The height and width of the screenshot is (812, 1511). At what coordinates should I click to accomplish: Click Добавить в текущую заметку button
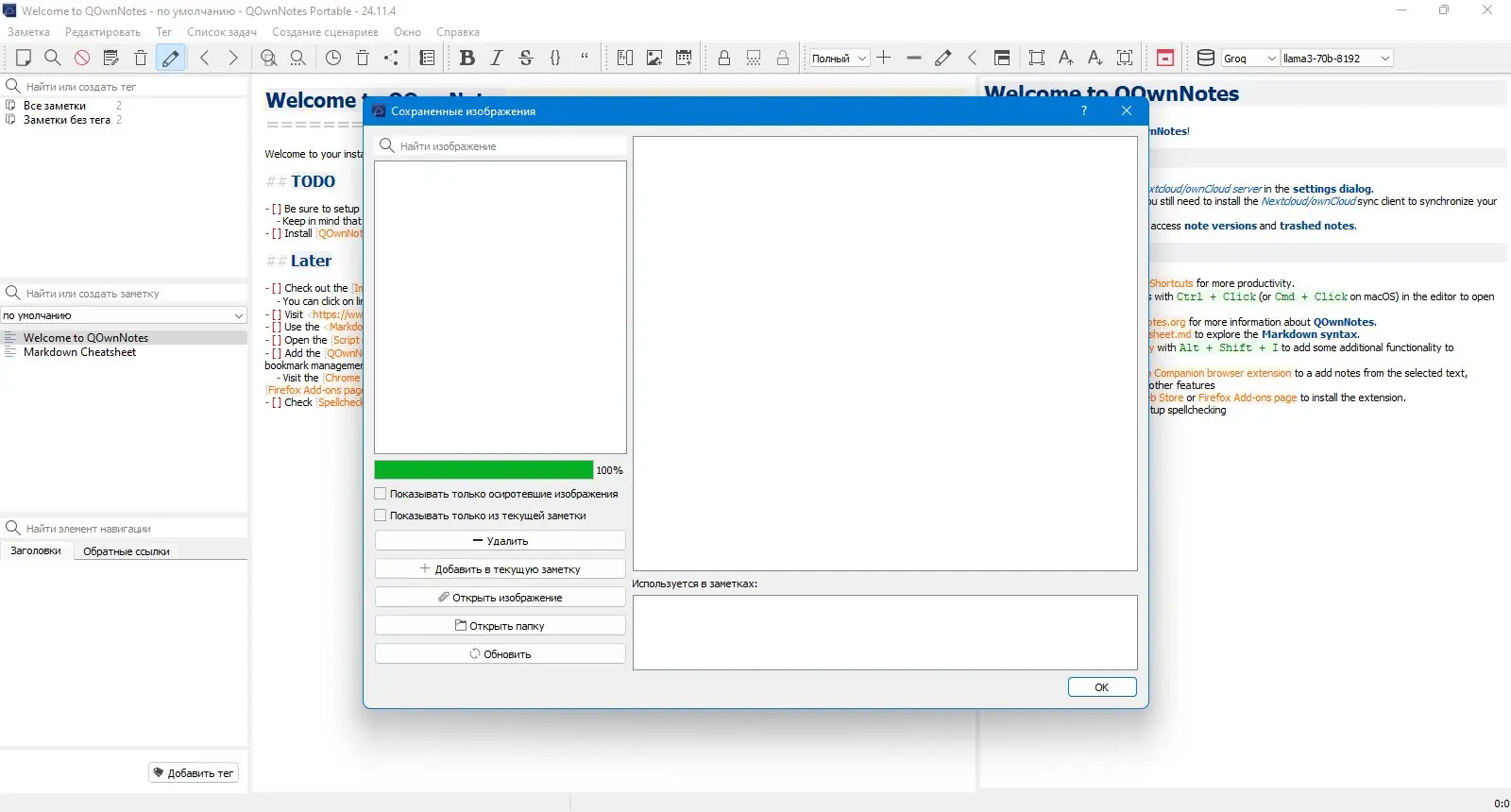tap(501, 569)
